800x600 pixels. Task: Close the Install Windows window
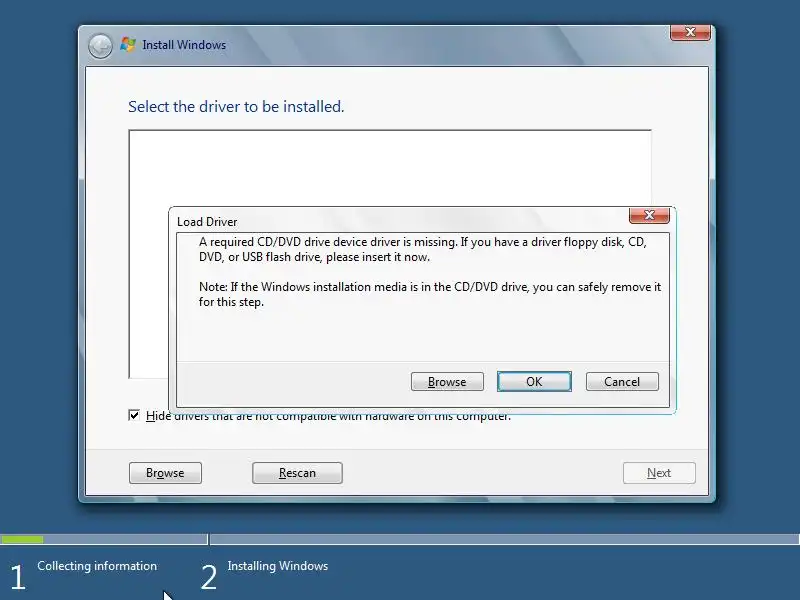click(690, 32)
